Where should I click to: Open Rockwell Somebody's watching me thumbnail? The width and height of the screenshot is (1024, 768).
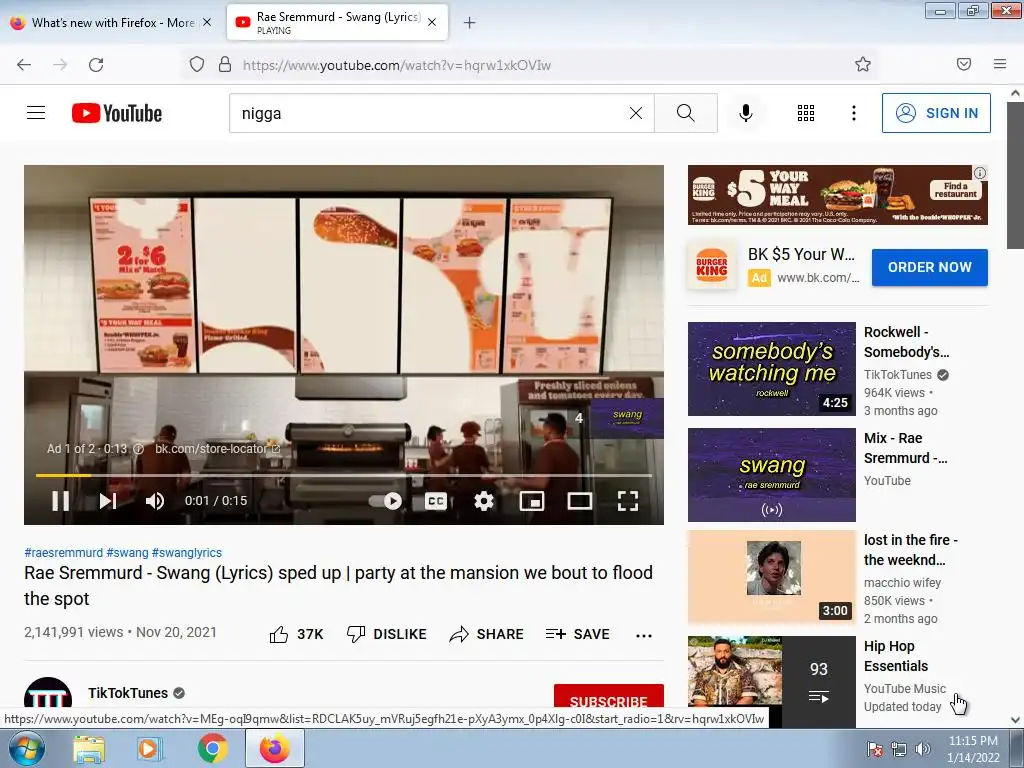click(771, 368)
